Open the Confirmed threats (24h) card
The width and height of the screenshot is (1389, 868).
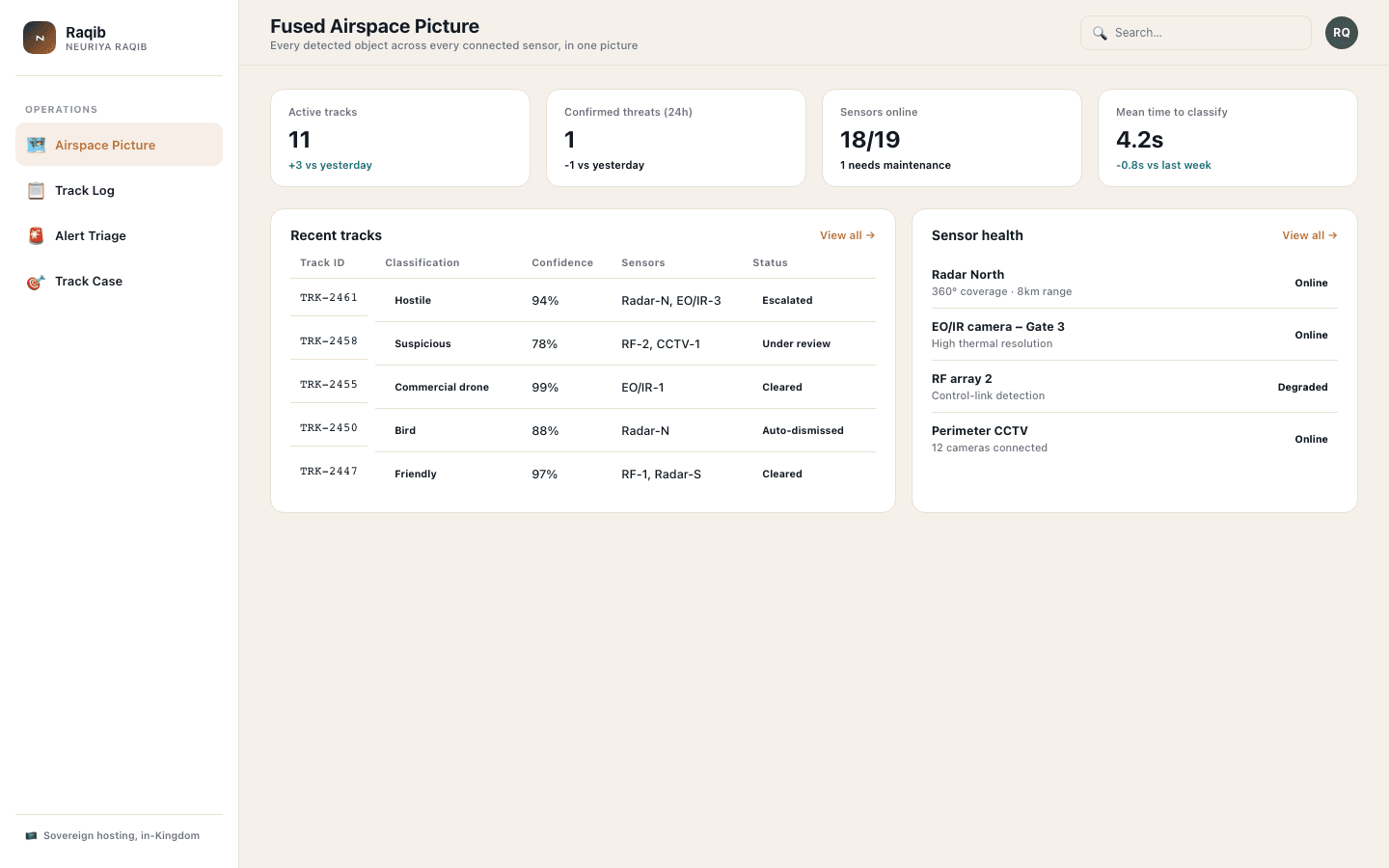(x=676, y=138)
